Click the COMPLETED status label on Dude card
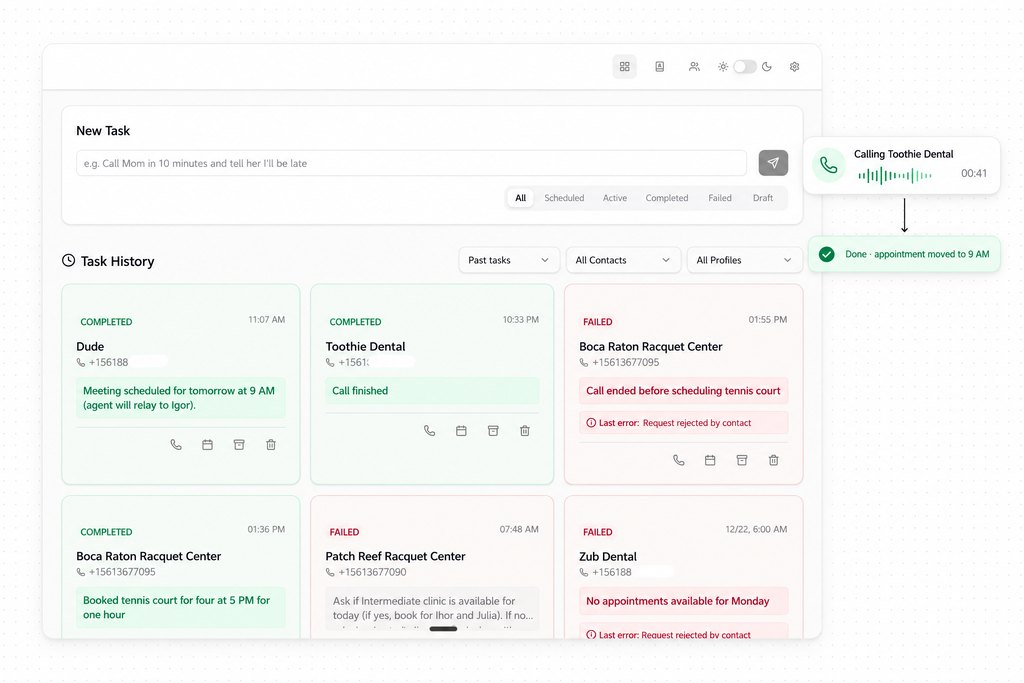Viewport: 1024px width, 683px height. (x=106, y=322)
